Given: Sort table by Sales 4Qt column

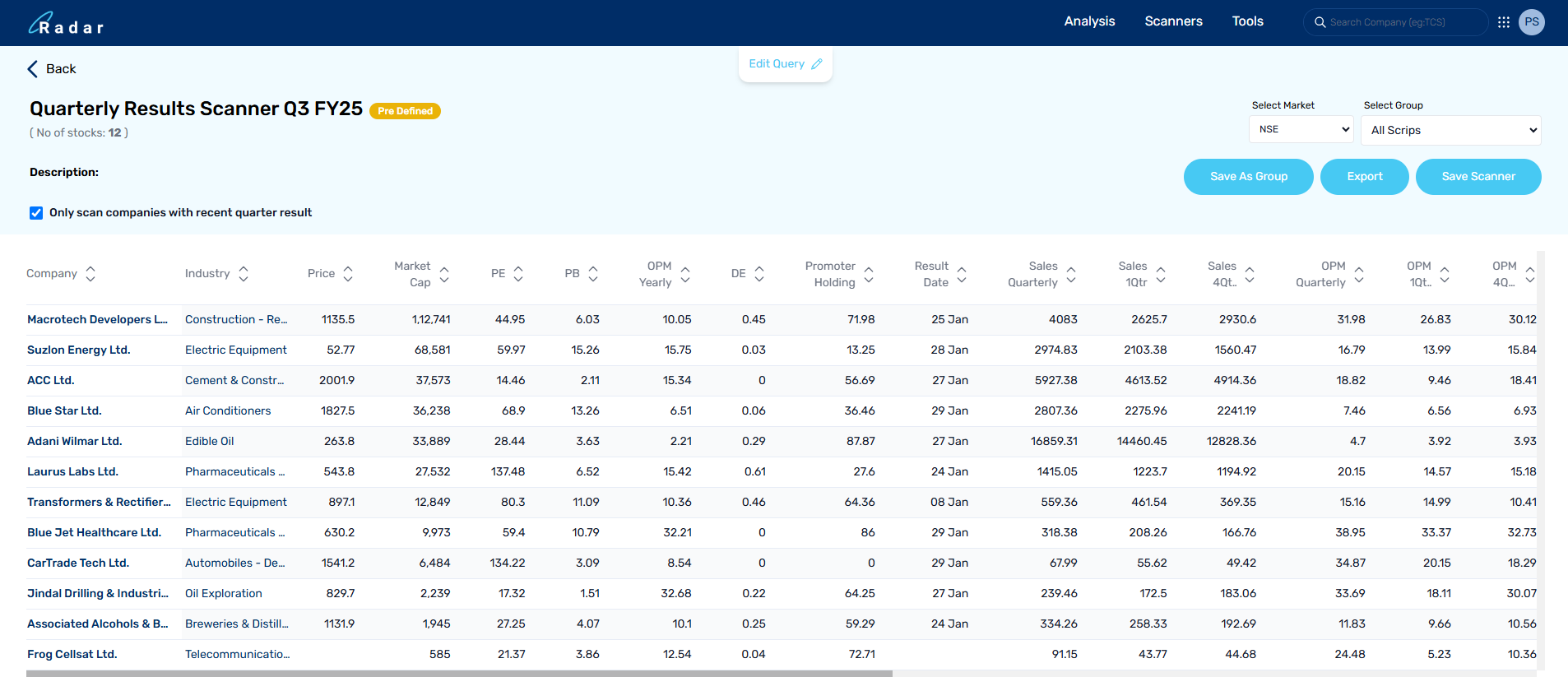Looking at the screenshot, I should (x=1250, y=274).
